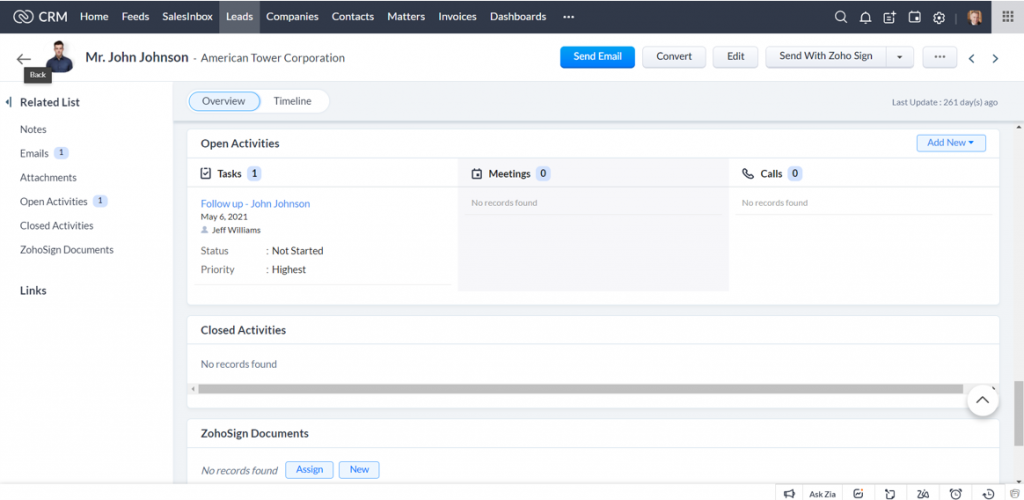Image resolution: width=1024 pixels, height=500 pixels.
Task: Open the record more actions ellipsis
Action: [940, 57]
